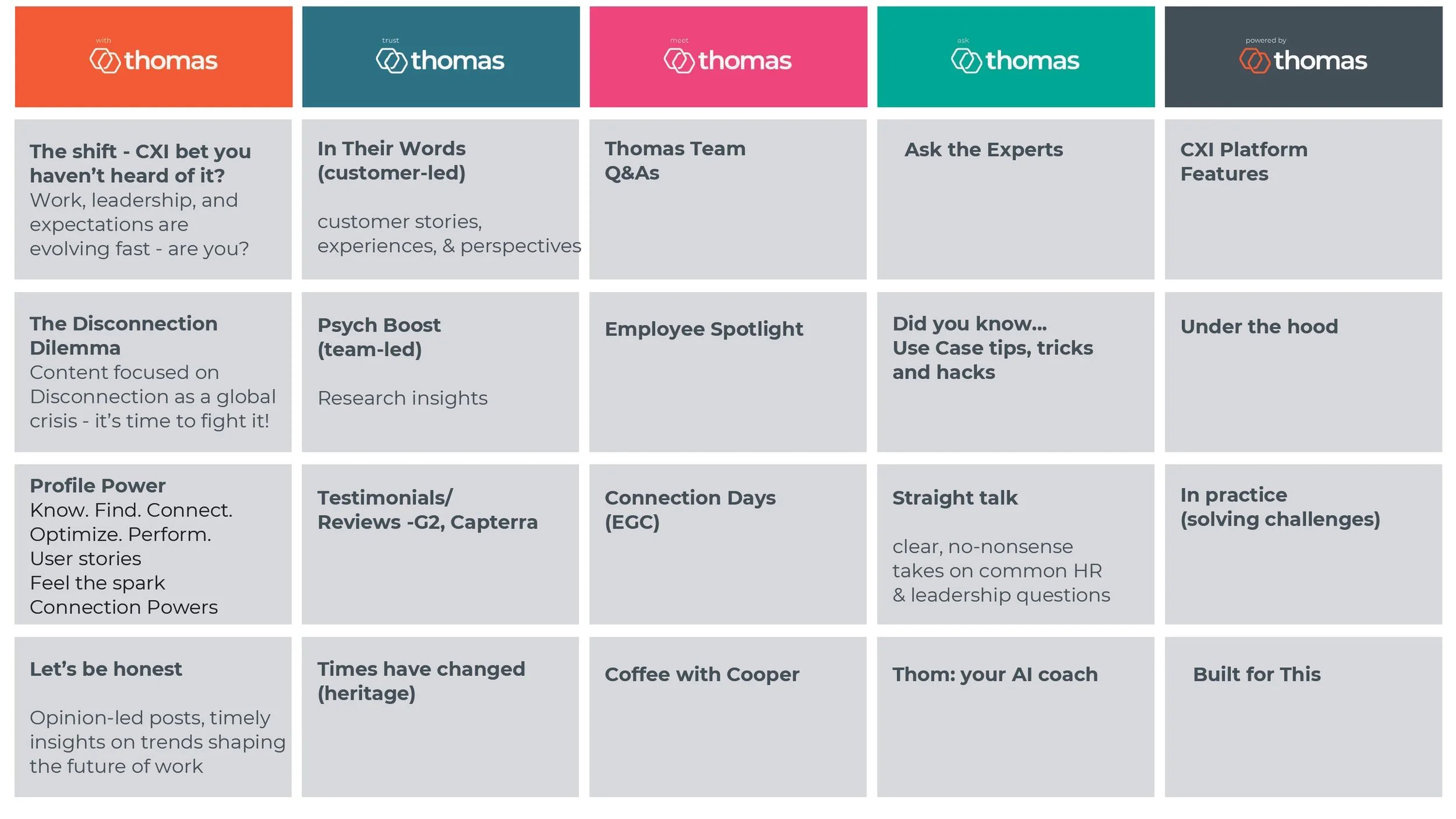Click the 'trust thomas' blue logo icon
The image size is (1456, 819).
click(391, 61)
